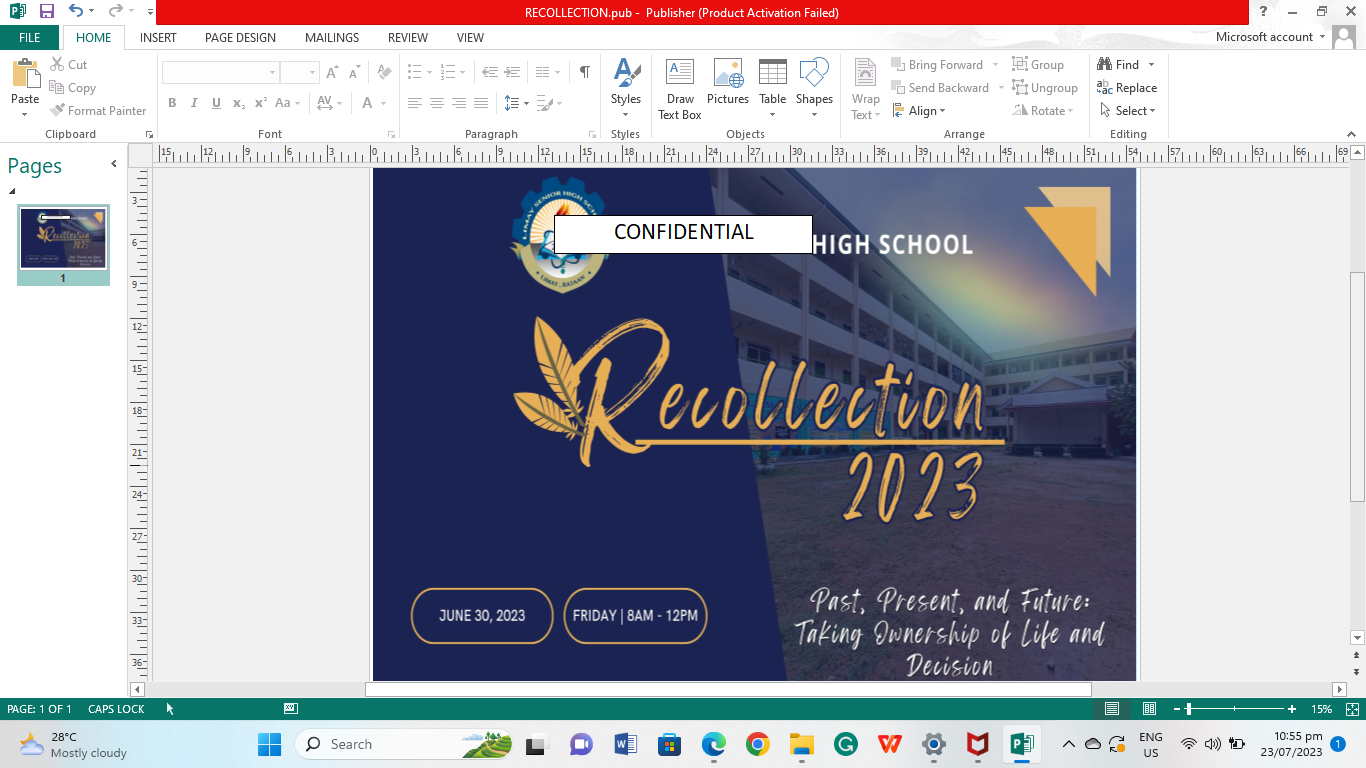Open the Wrap Text options
The height and width of the screenshot is (768, 1366).
[866, 89]
